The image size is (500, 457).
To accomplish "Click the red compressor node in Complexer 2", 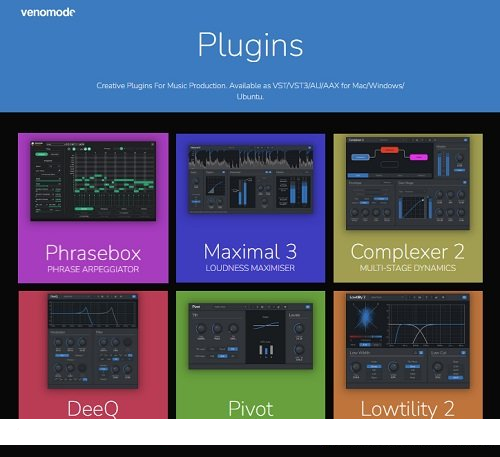I will click(389, 150).
